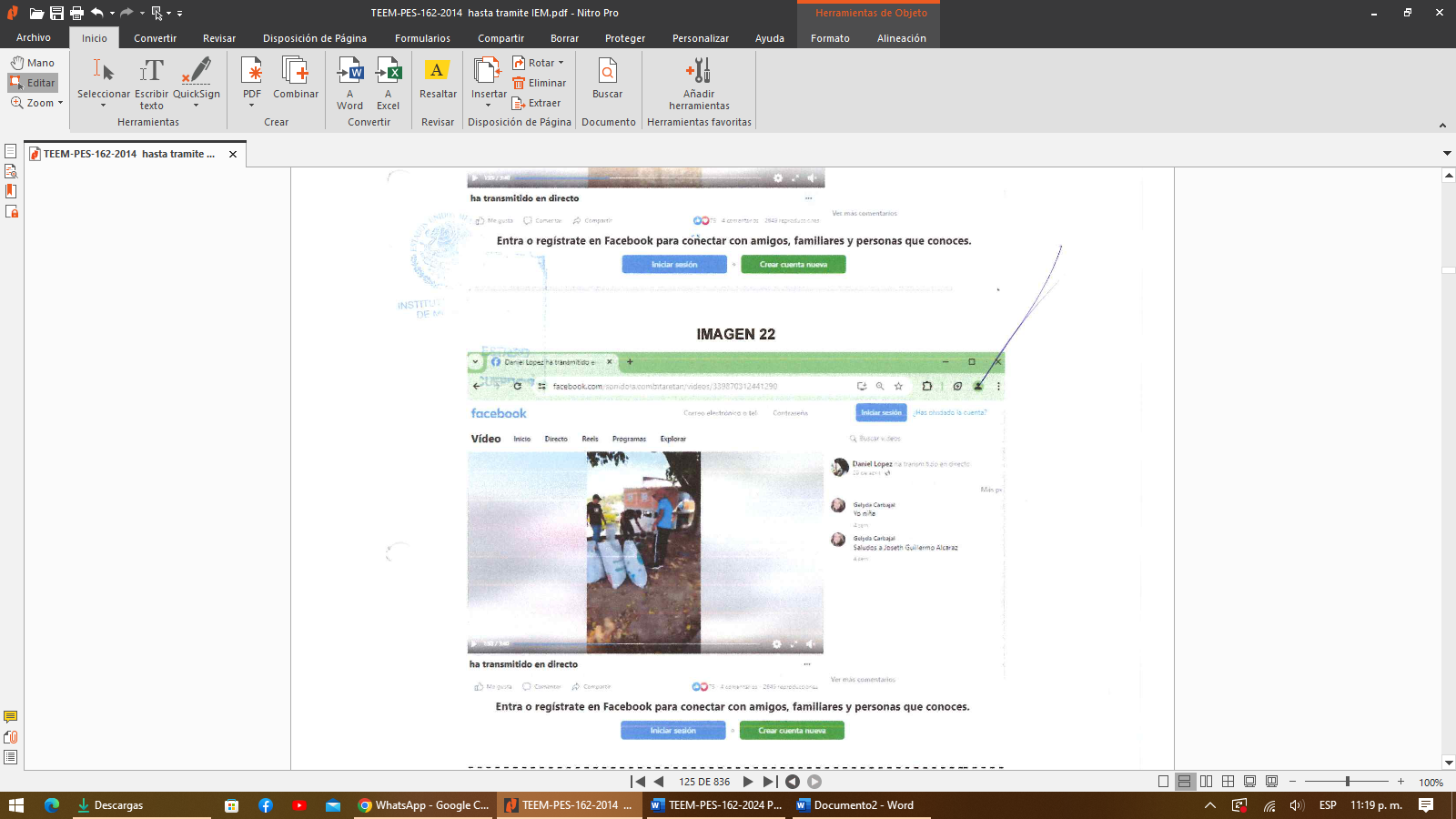Screen dimensions: 1456x819
Task: Open the bookmarks panel in left sidebar
Action: (x=11, y=191)
